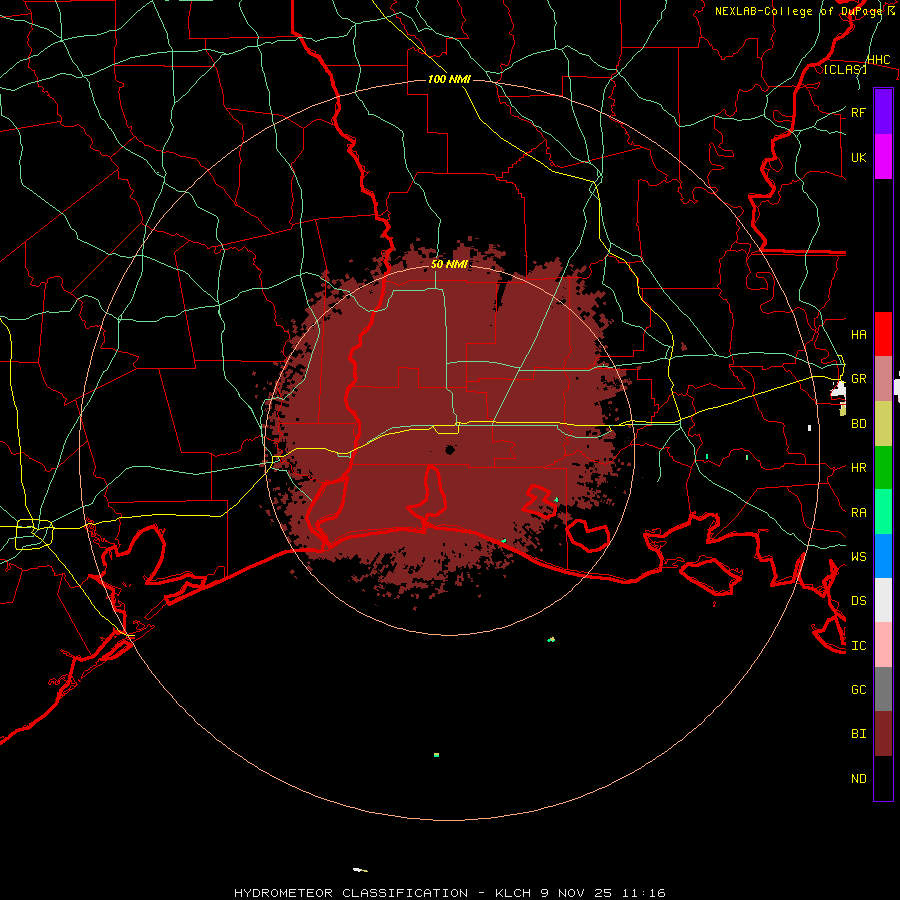Click the olive yellow BD legend swatch

pos(883,424)
